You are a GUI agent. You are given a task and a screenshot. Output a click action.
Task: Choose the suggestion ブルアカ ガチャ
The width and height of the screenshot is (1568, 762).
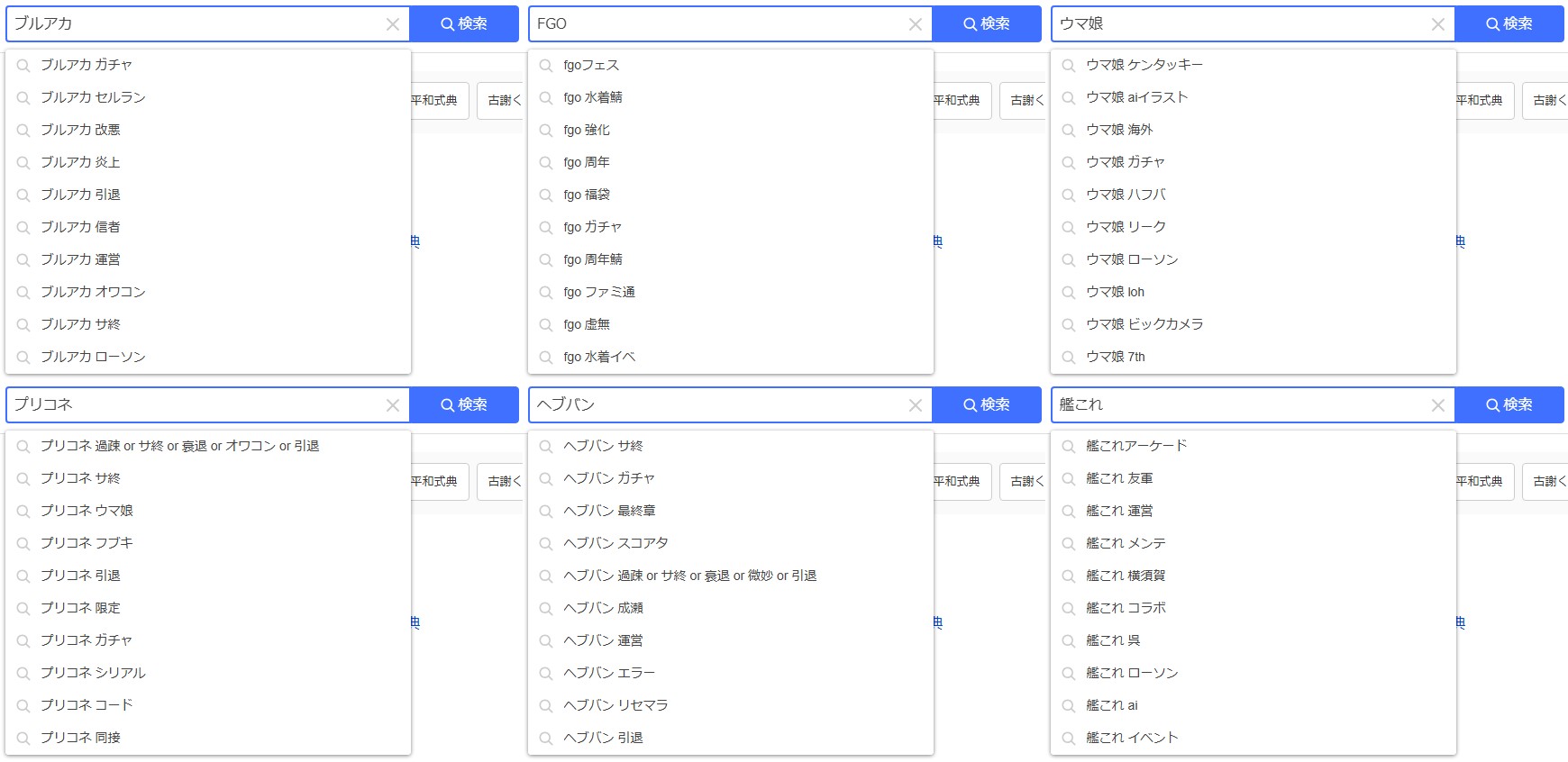(208, 65)
